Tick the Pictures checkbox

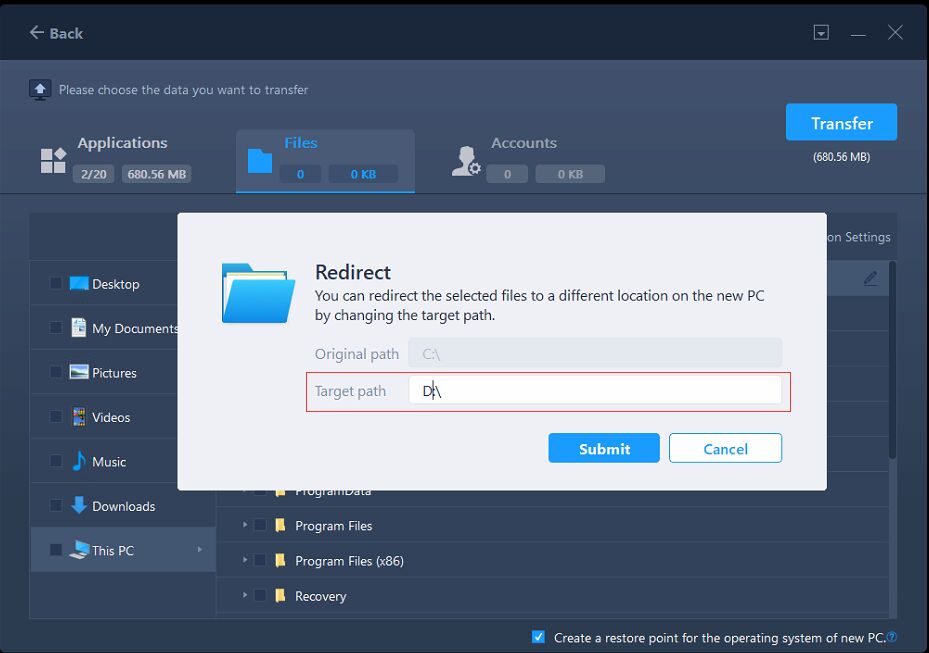pos(55,372)
